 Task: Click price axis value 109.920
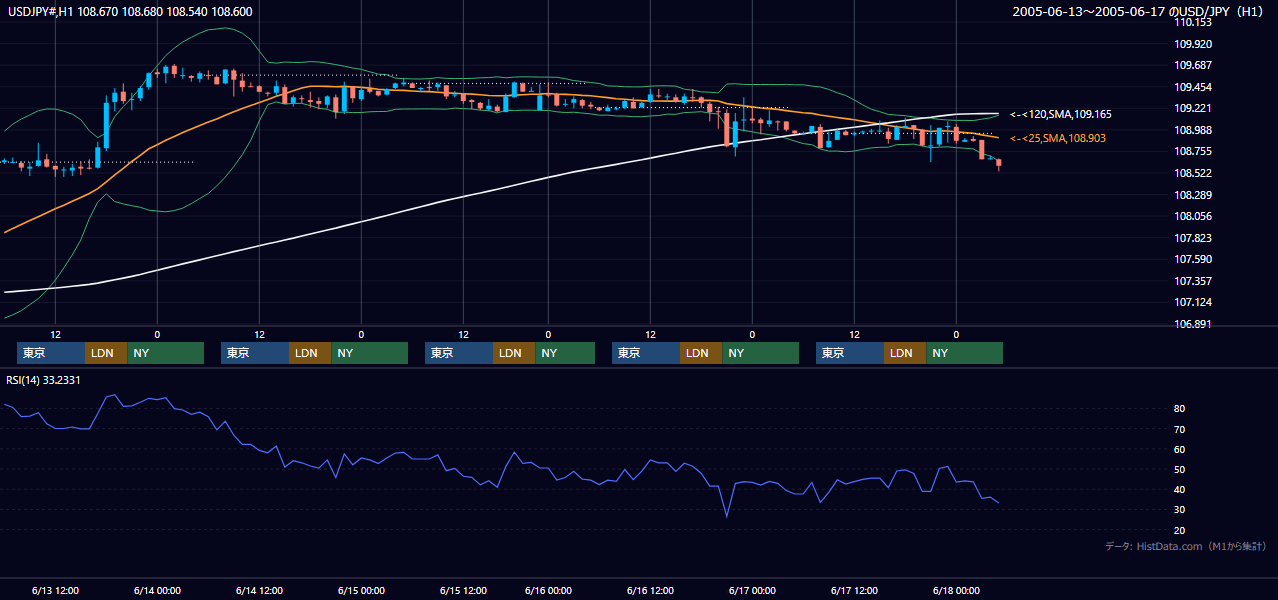coord(1193,44)
